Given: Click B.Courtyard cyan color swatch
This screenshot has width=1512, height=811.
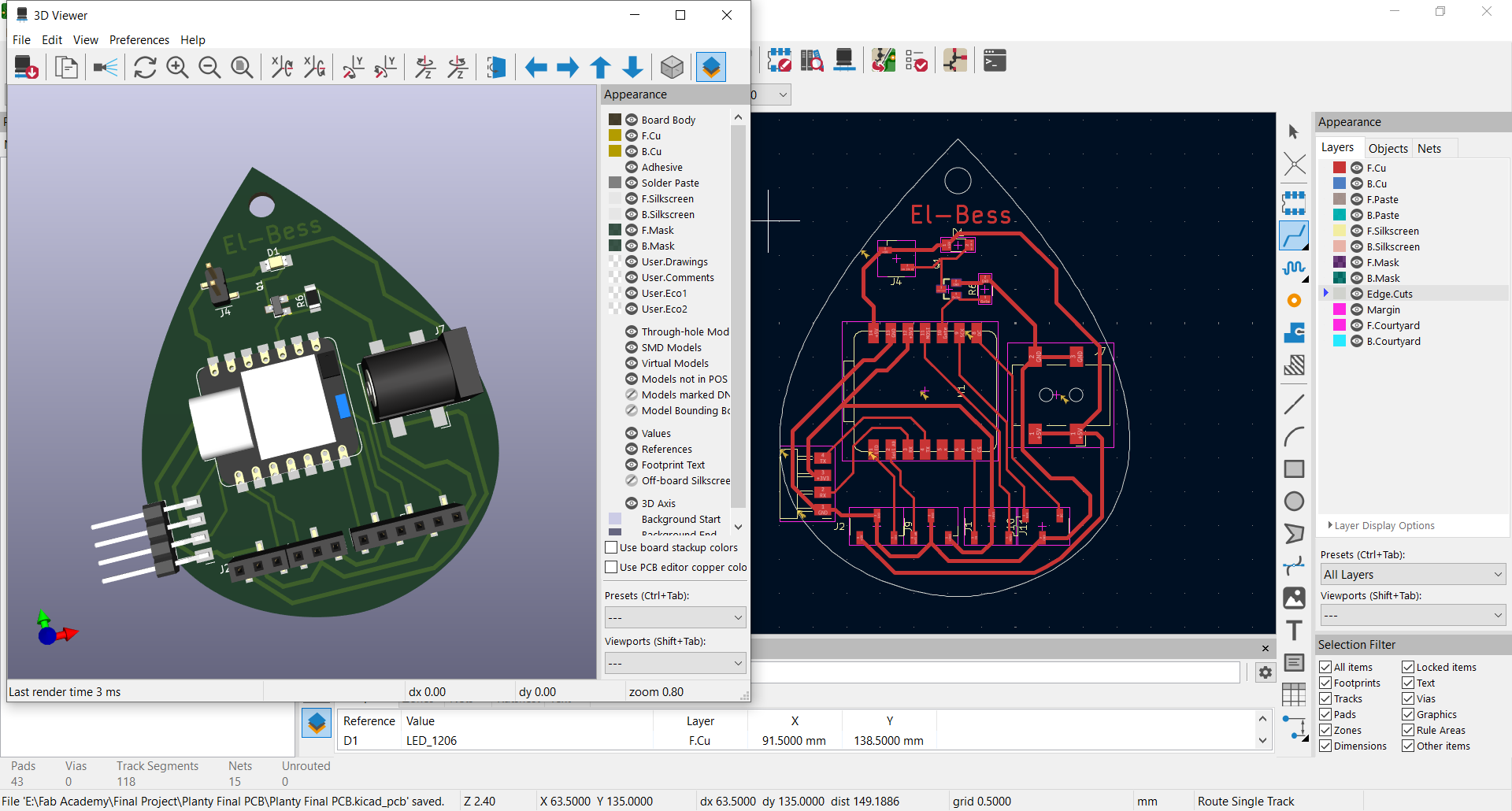Looking at the screenshot, I should 1340,341.
